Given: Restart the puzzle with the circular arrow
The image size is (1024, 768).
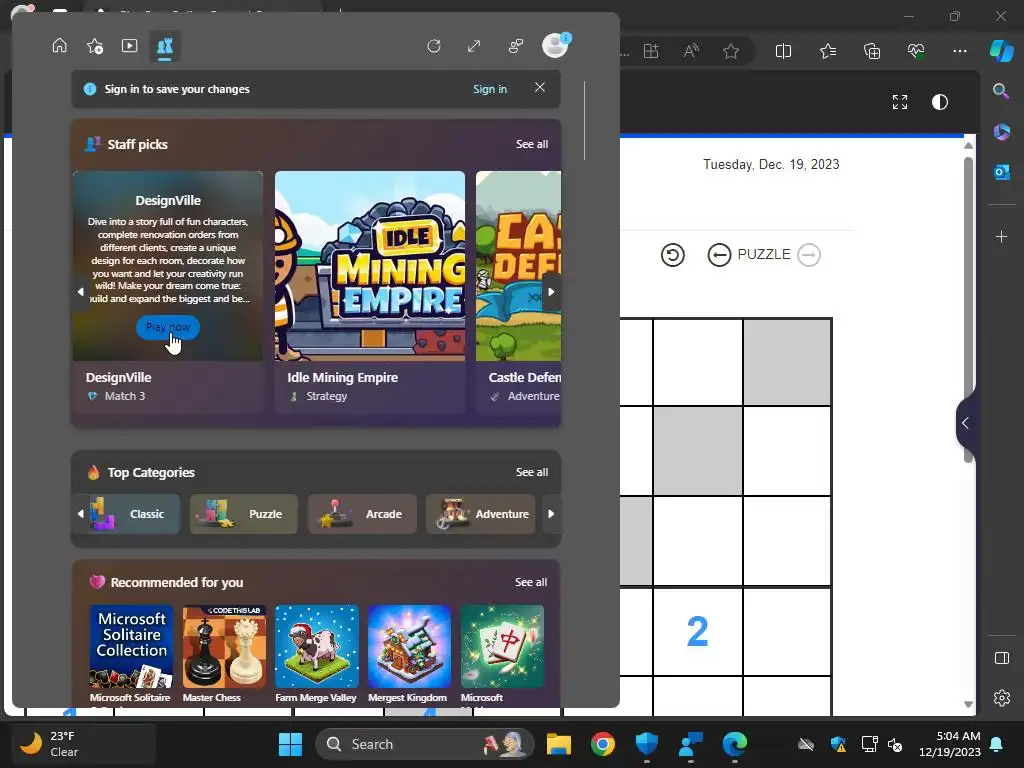Looking at the screenshot, I should [x=673, y=255].
